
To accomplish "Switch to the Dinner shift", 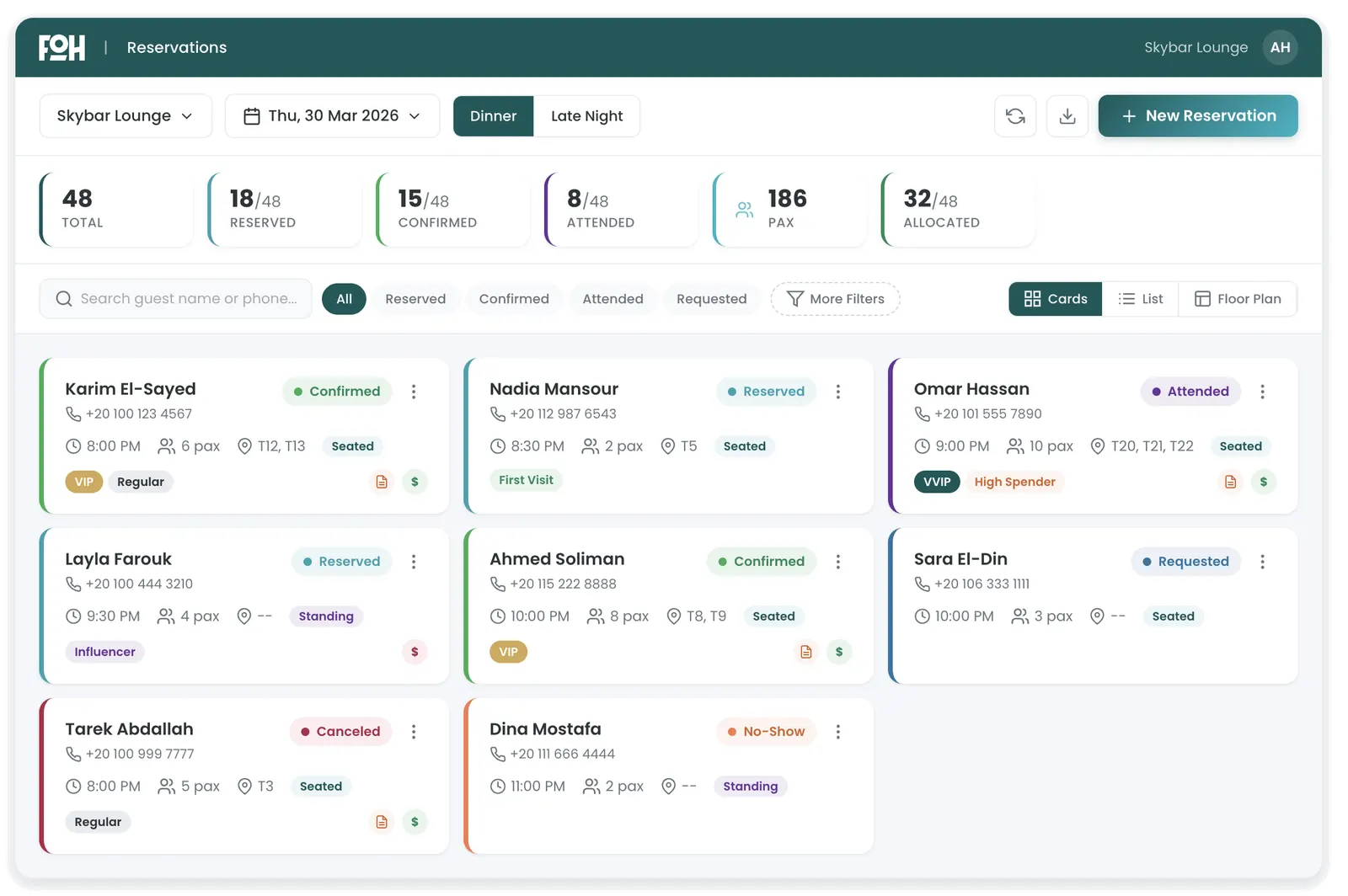I will 494,116.
